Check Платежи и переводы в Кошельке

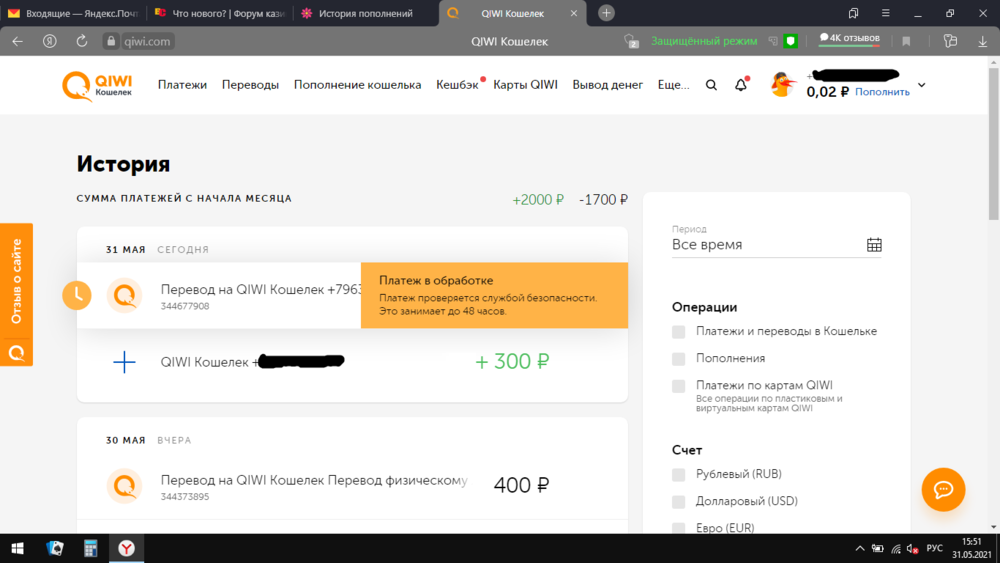(x=679, y=332)
